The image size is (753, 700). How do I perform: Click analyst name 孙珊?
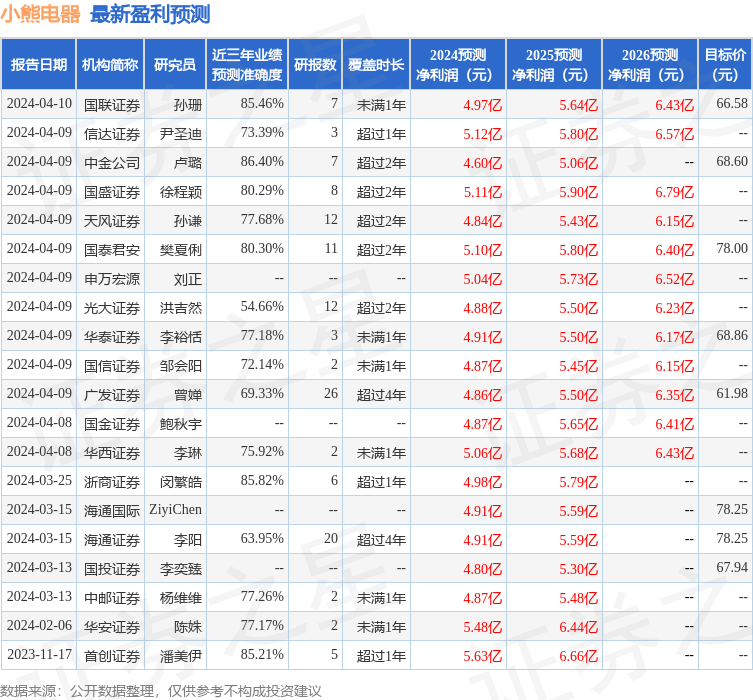tap(188, 105)
